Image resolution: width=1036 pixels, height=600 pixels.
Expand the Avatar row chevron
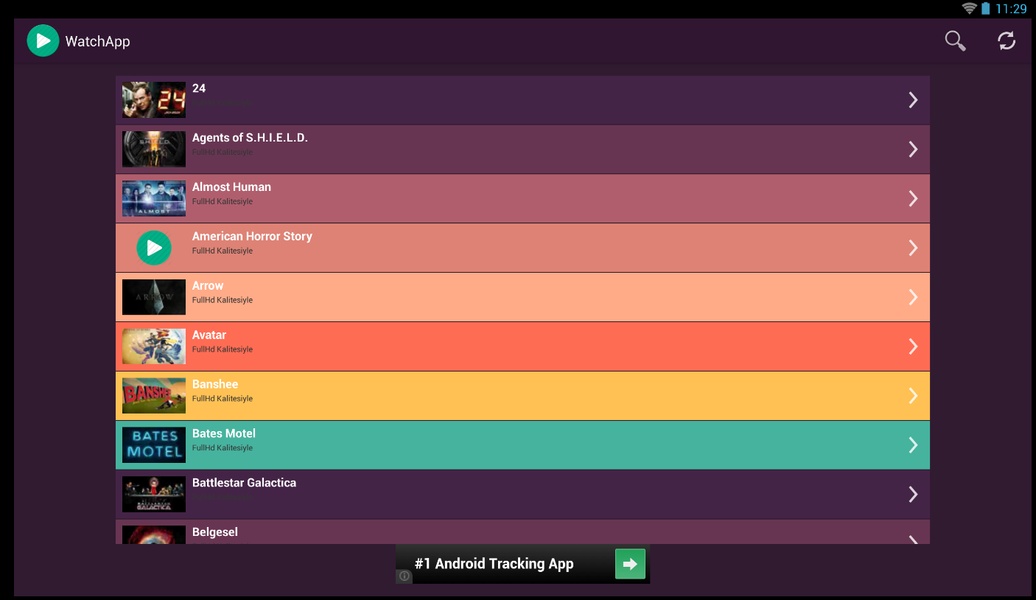pos(912,346)
